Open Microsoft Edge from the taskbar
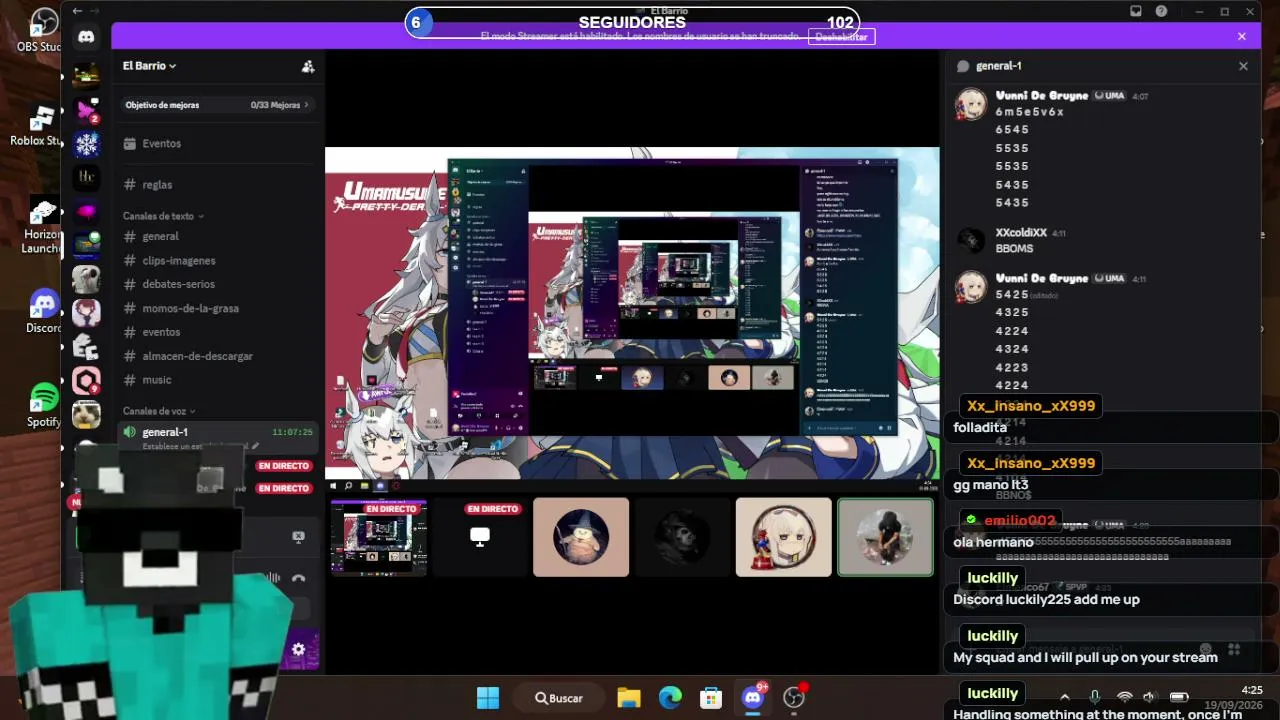1280x720 pixels. point(670,698)
